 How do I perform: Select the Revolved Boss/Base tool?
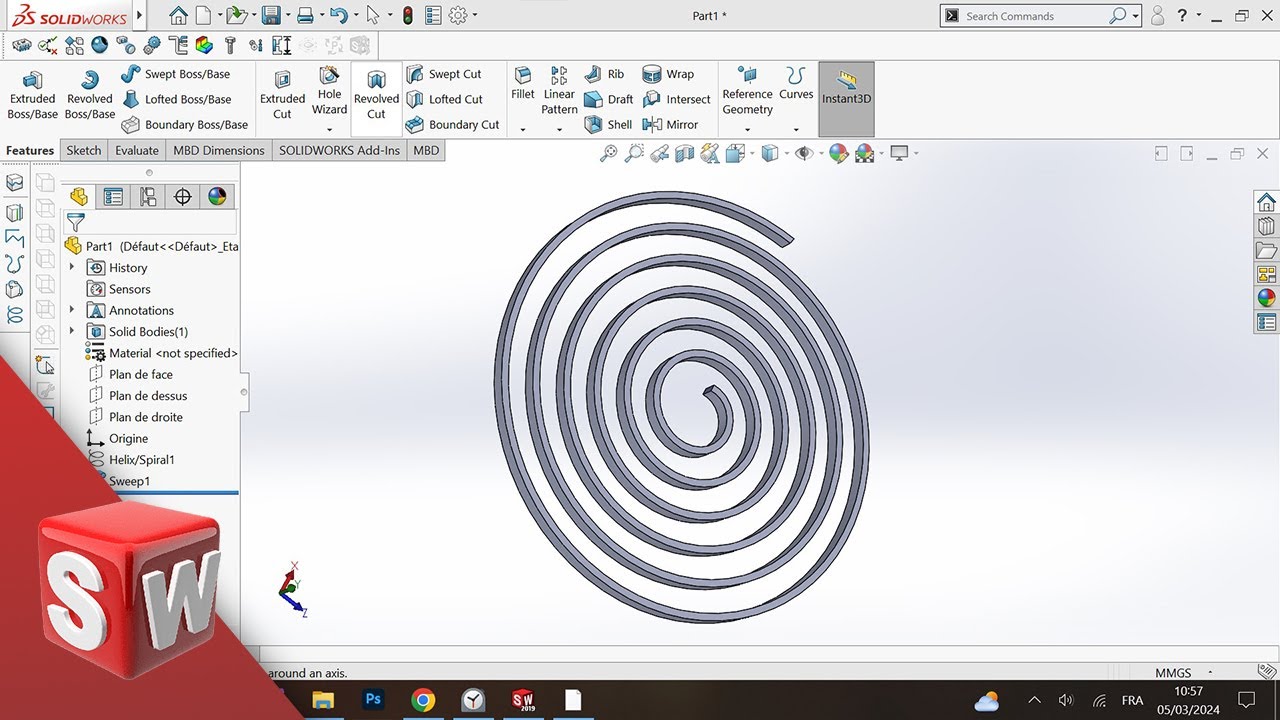(x=90, y=95)
